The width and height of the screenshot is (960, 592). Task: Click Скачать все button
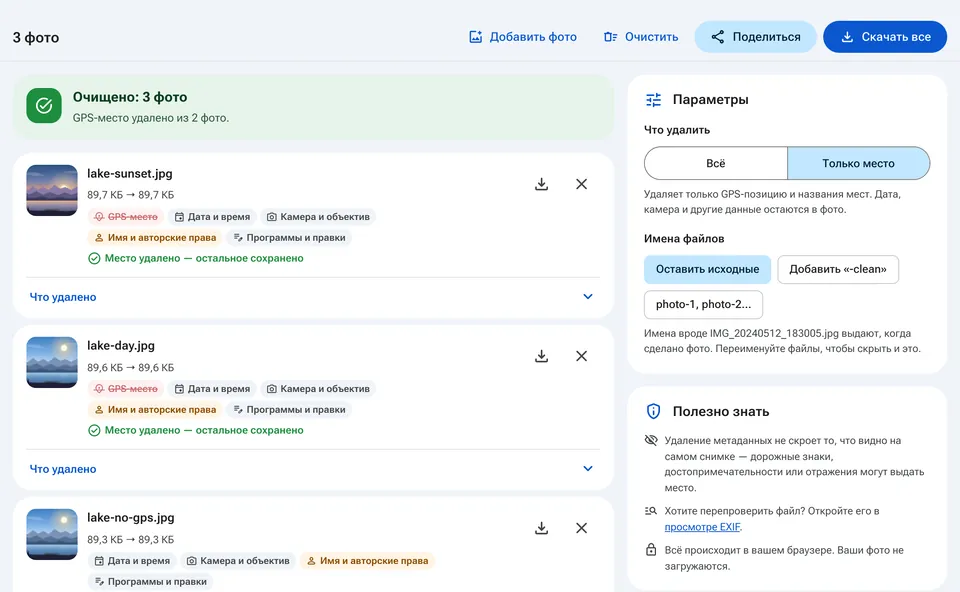pyautogui.click(x=885, y=37)
